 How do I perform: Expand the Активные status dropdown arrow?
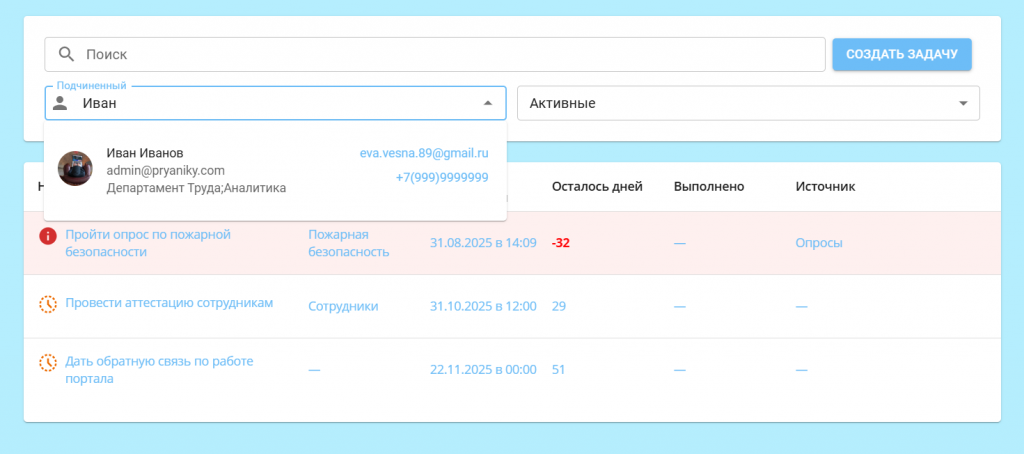[963, 102]
